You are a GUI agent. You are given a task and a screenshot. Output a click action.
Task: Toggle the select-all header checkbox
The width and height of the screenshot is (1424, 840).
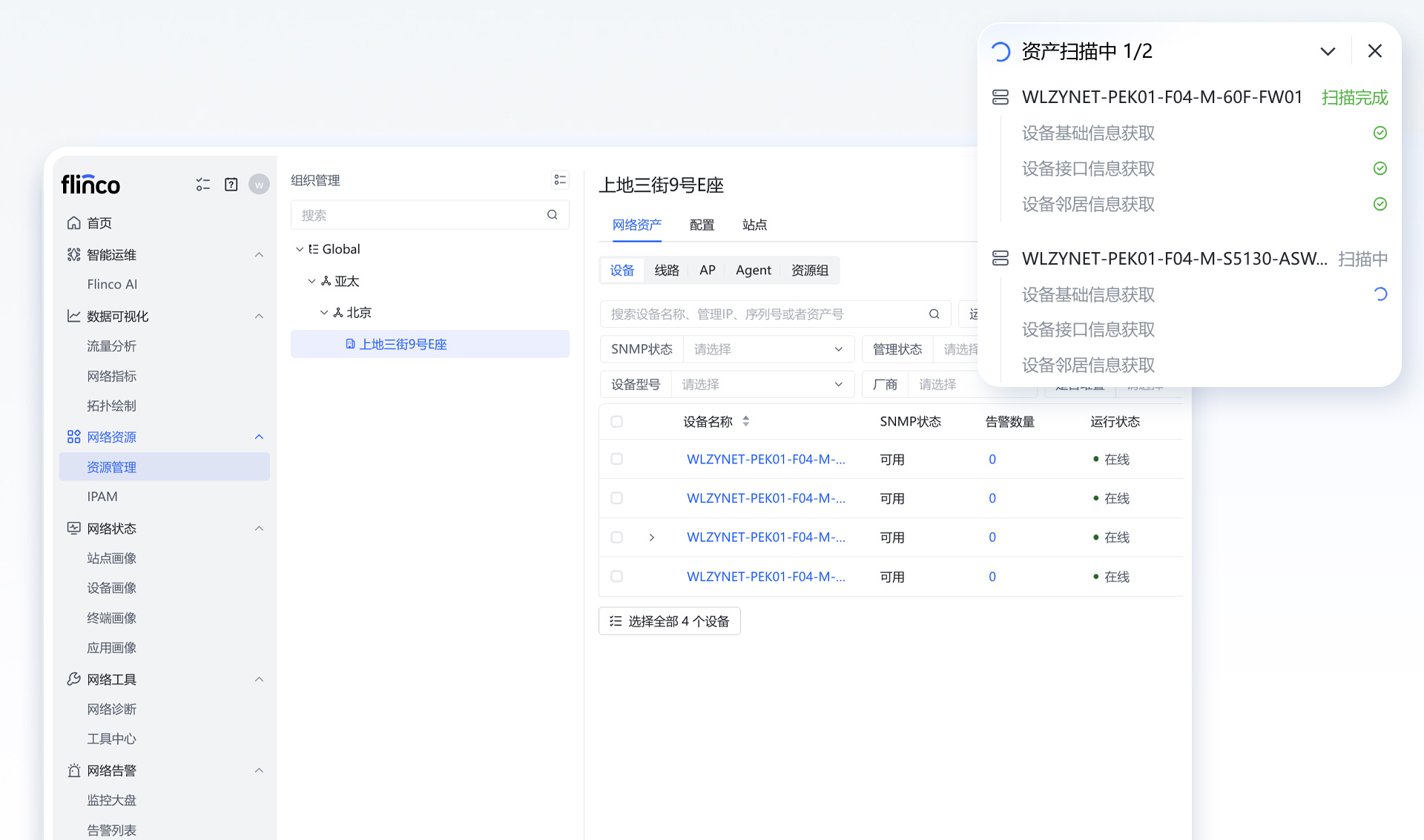pos(616,422)
